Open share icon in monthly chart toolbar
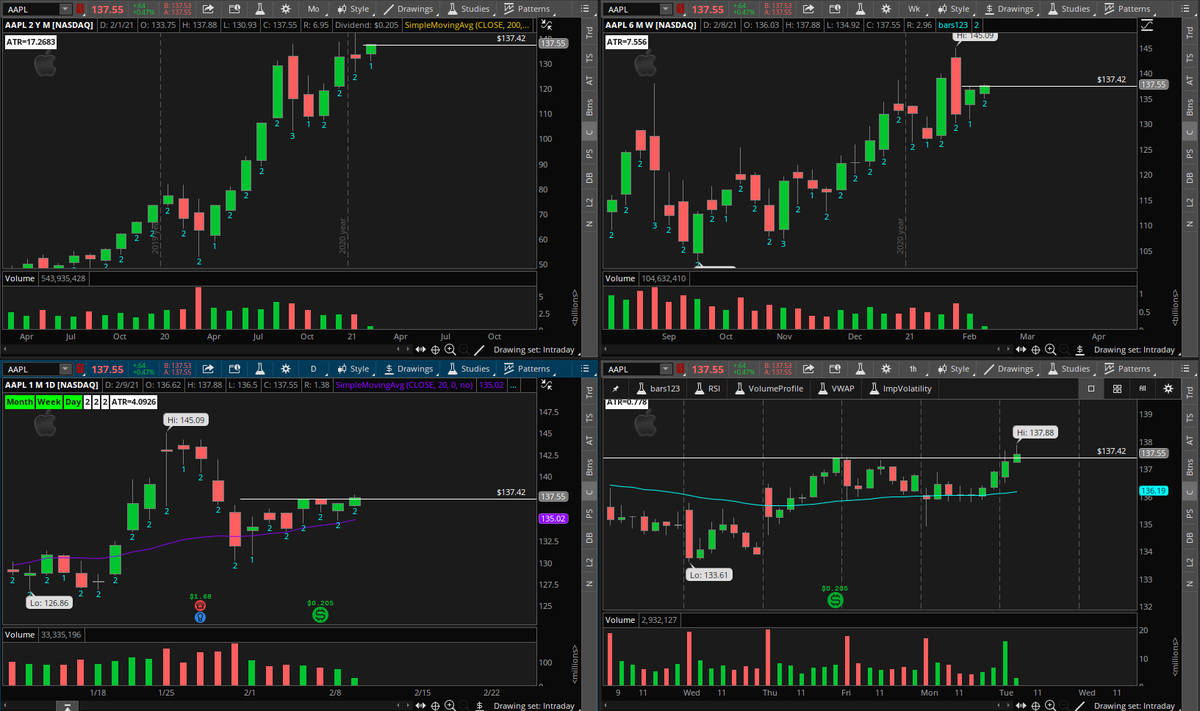This screenshot has width=1200, height=711. click(208, 9)
